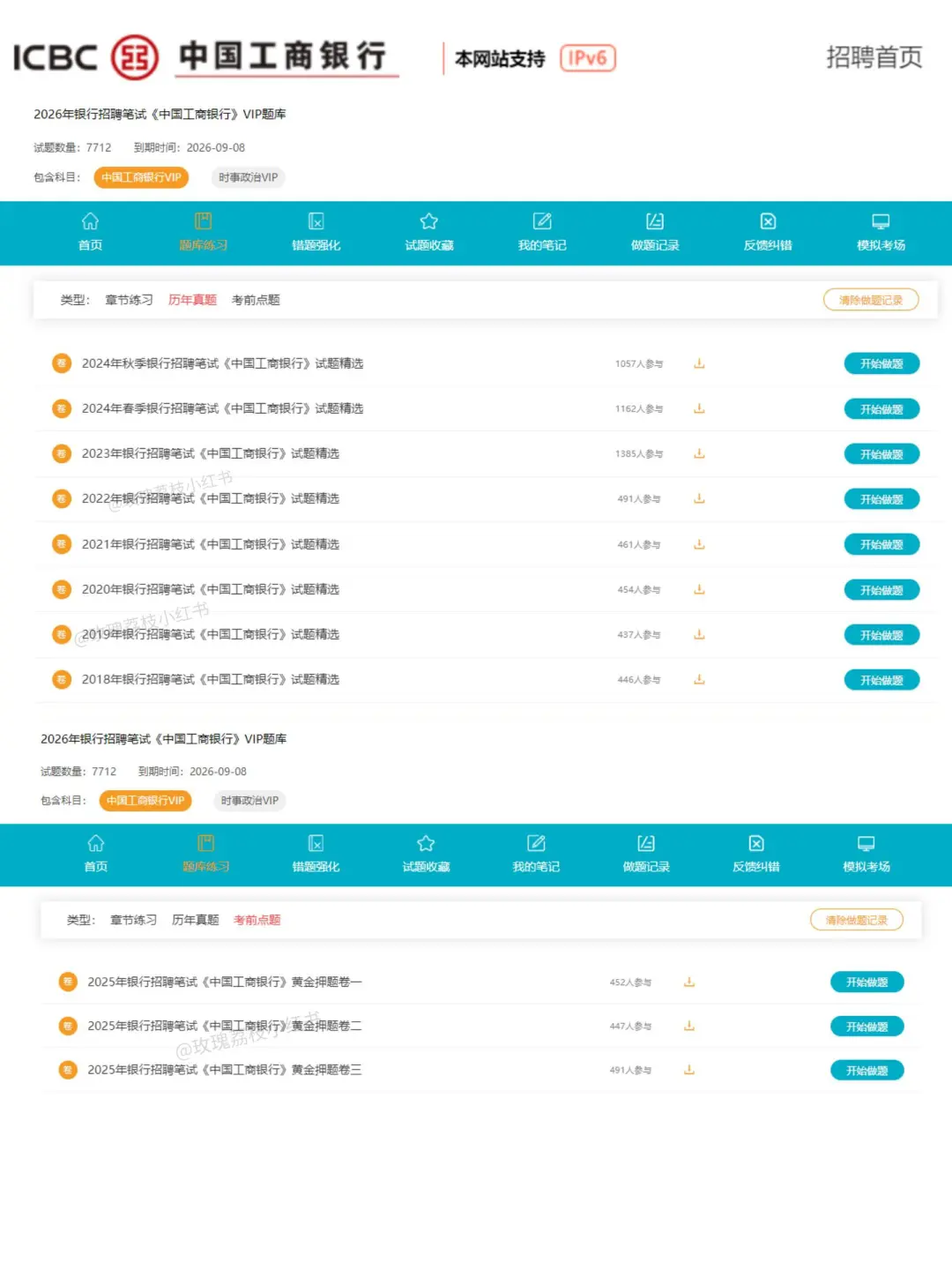952x1270 pixels.
Task: Download the 2023年 试题精选 paper
Action: [x=699, y=453]
